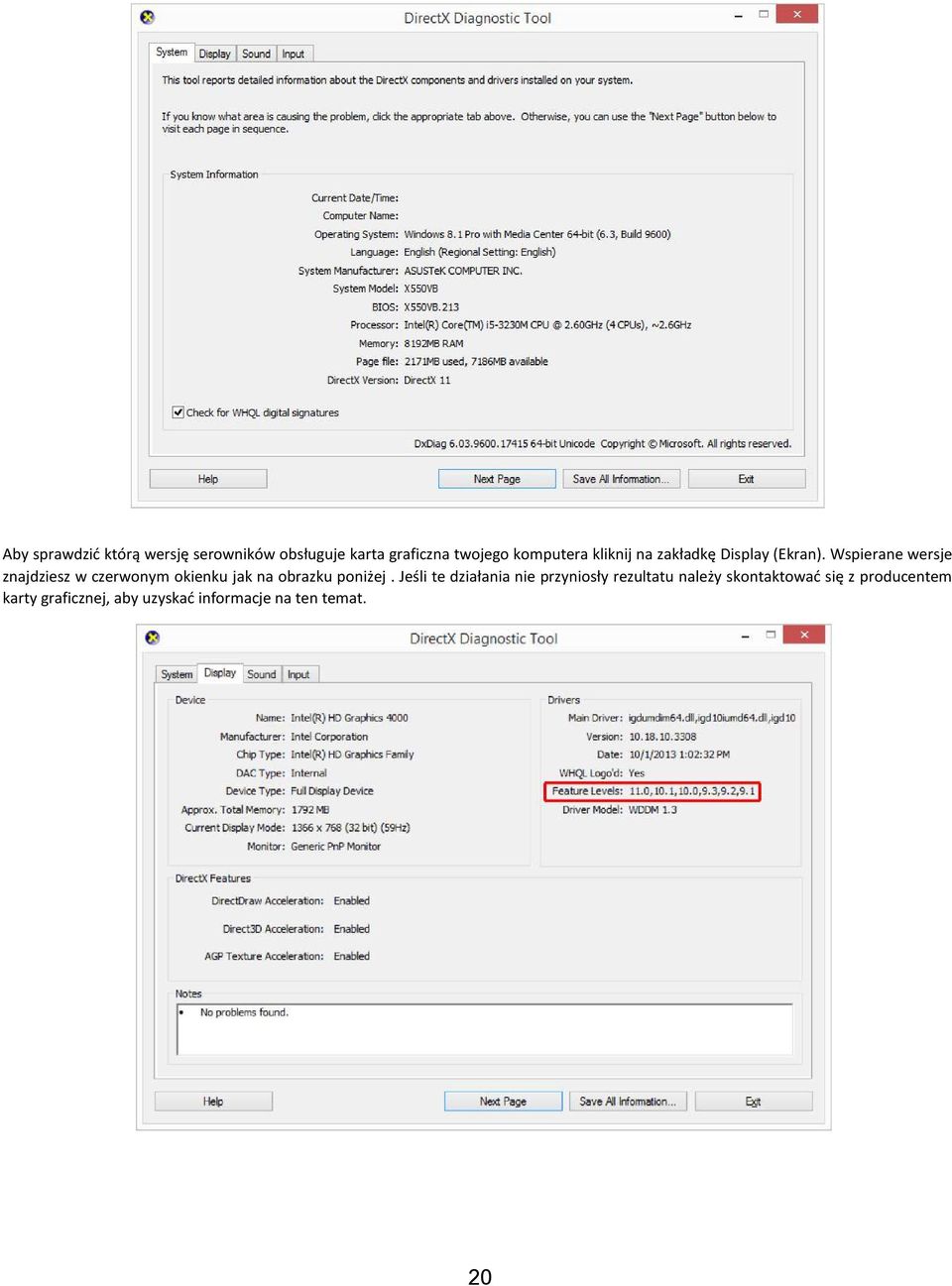
Task: Click the Notes box reading No problems found
Action: [x=485, y=1029]
